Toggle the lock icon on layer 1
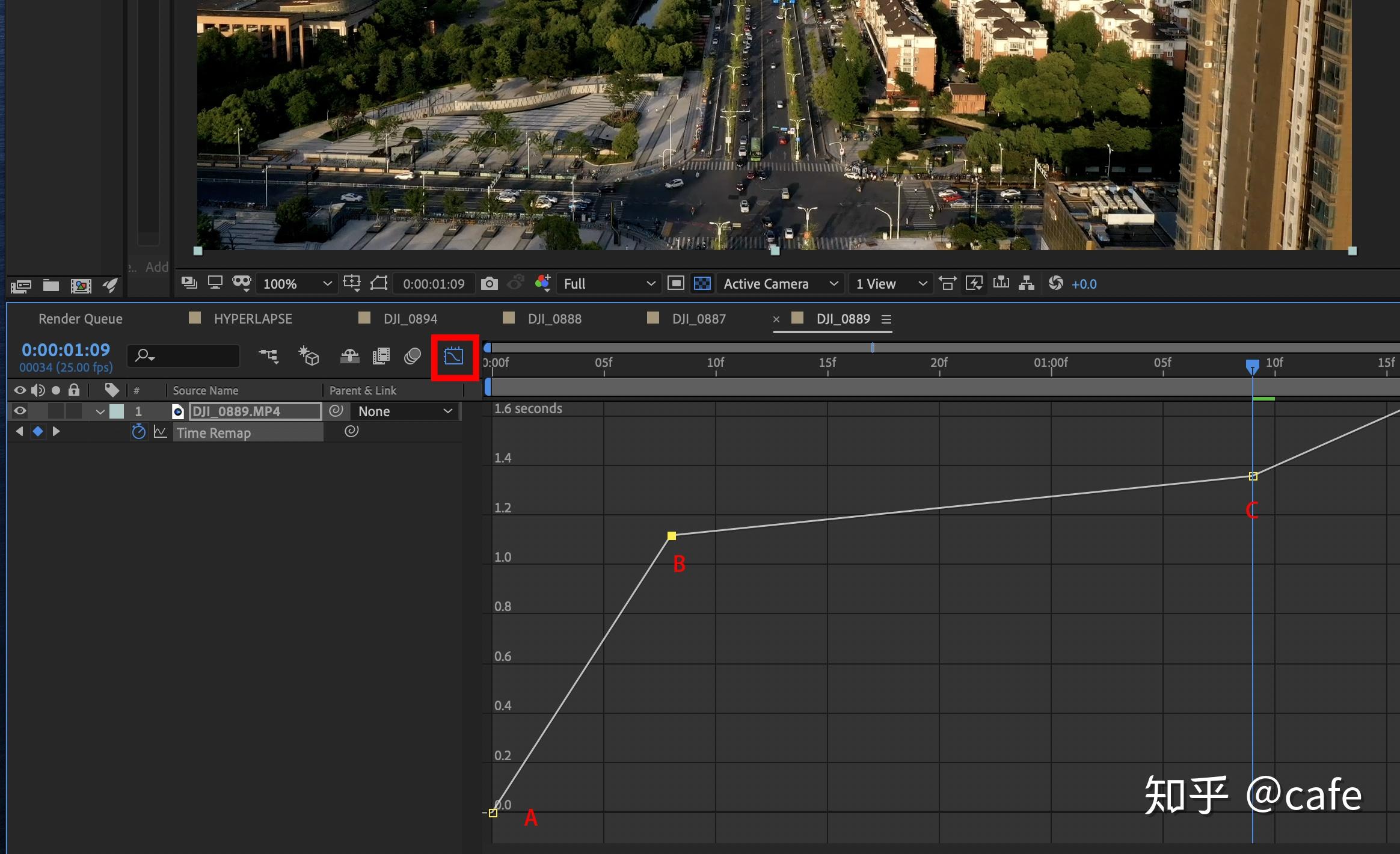 [x=76, y=411]
